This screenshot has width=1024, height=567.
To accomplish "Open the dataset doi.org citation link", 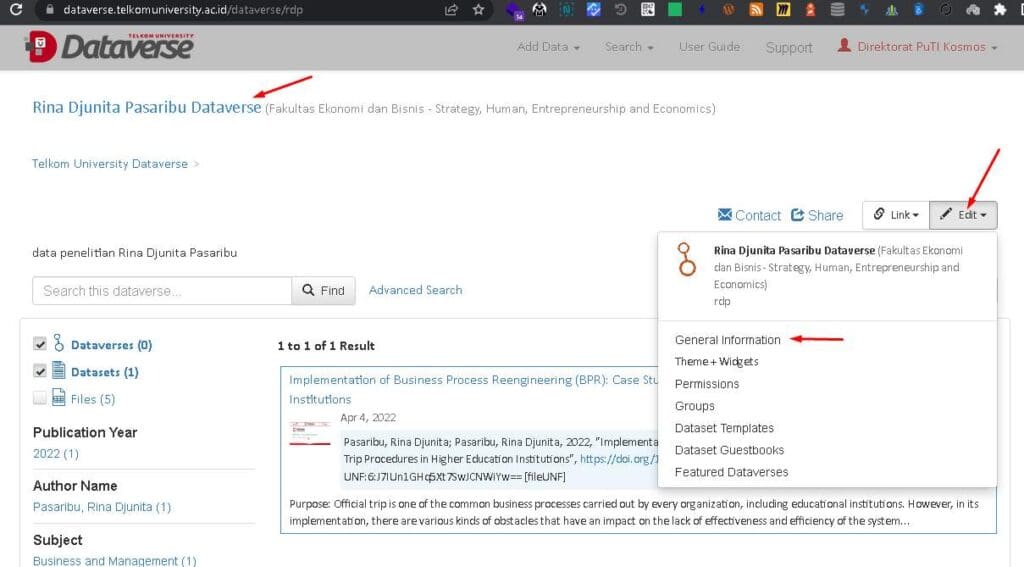I will 618,459.
